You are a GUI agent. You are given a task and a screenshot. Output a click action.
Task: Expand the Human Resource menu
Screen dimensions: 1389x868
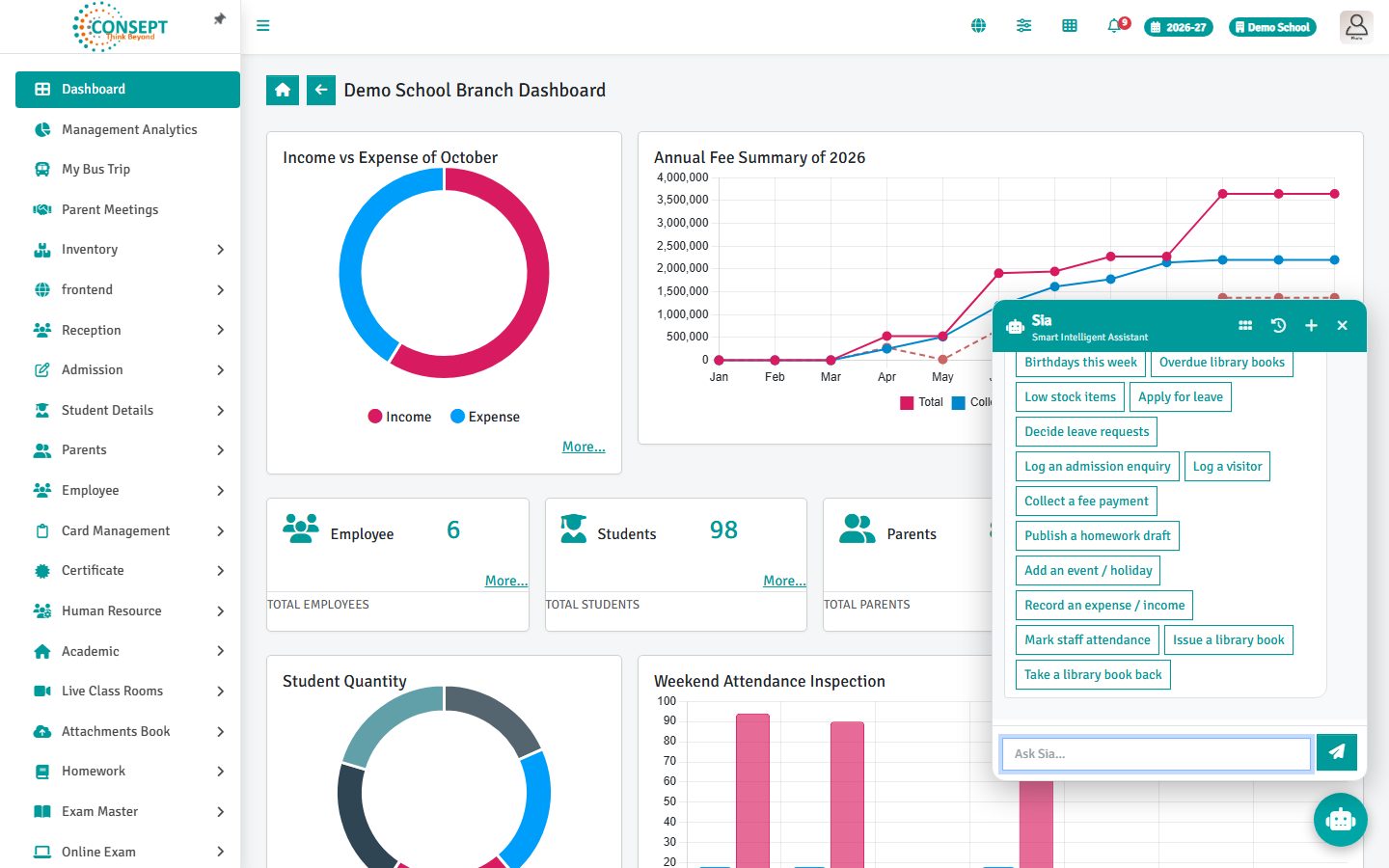coord(127,611)
